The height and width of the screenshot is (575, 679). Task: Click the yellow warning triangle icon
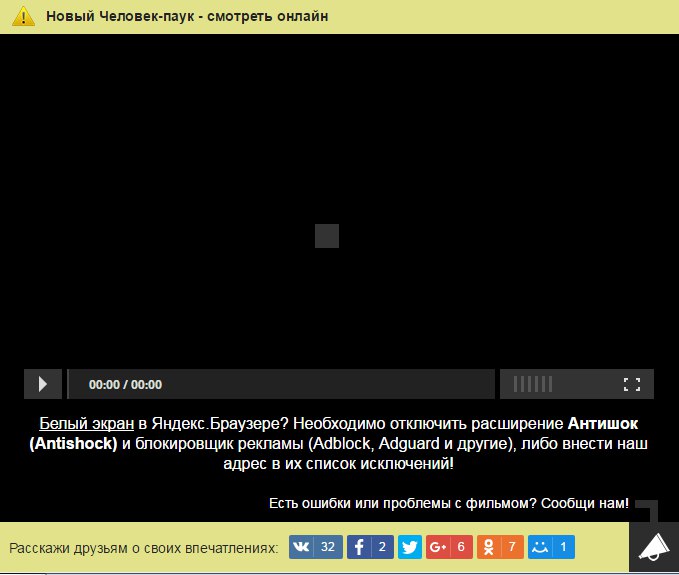24,16
